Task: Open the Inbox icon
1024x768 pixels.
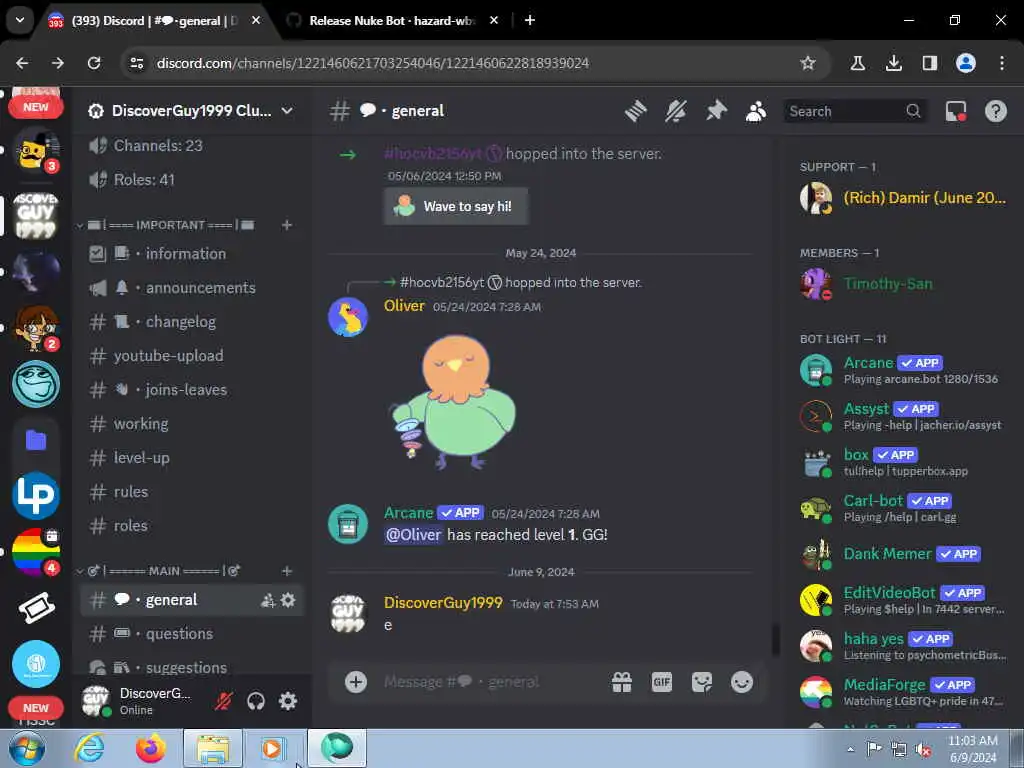Action: coord(956,111)
